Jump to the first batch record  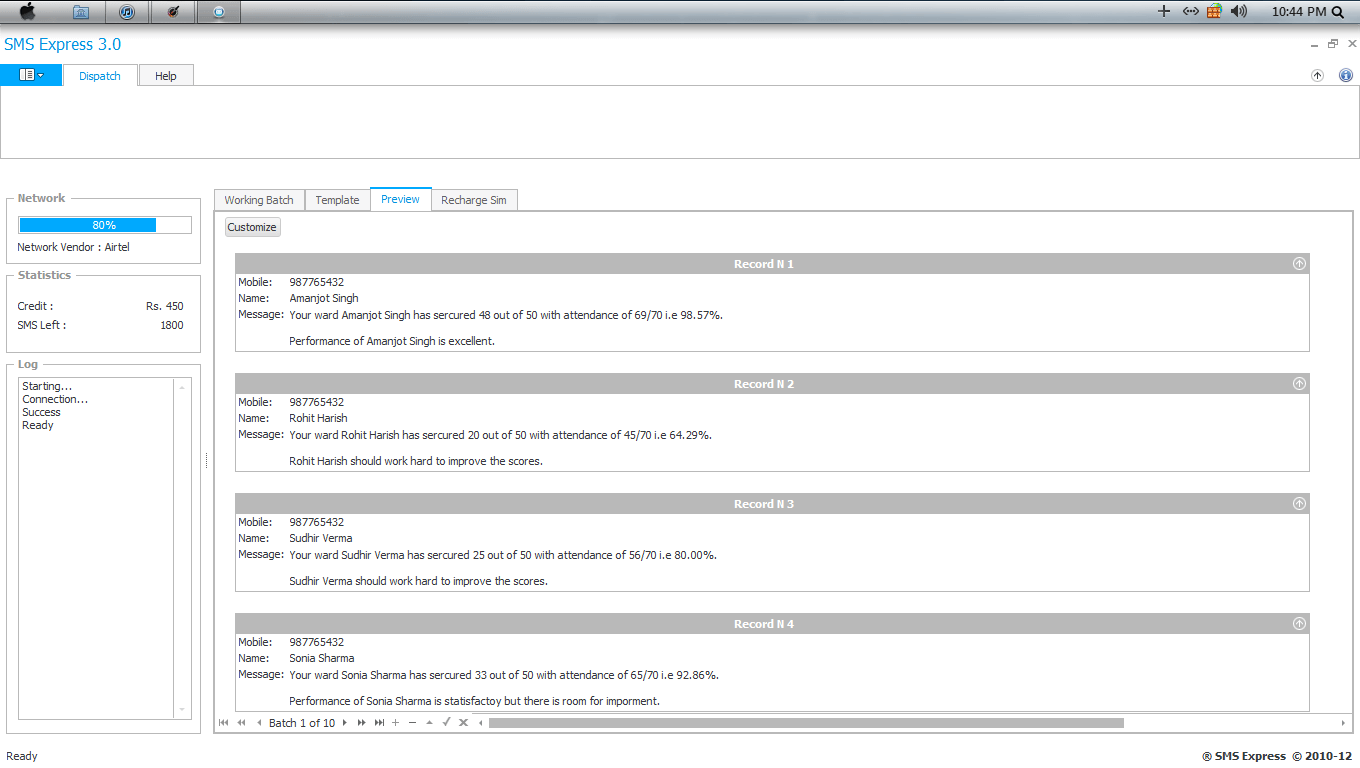223,723
